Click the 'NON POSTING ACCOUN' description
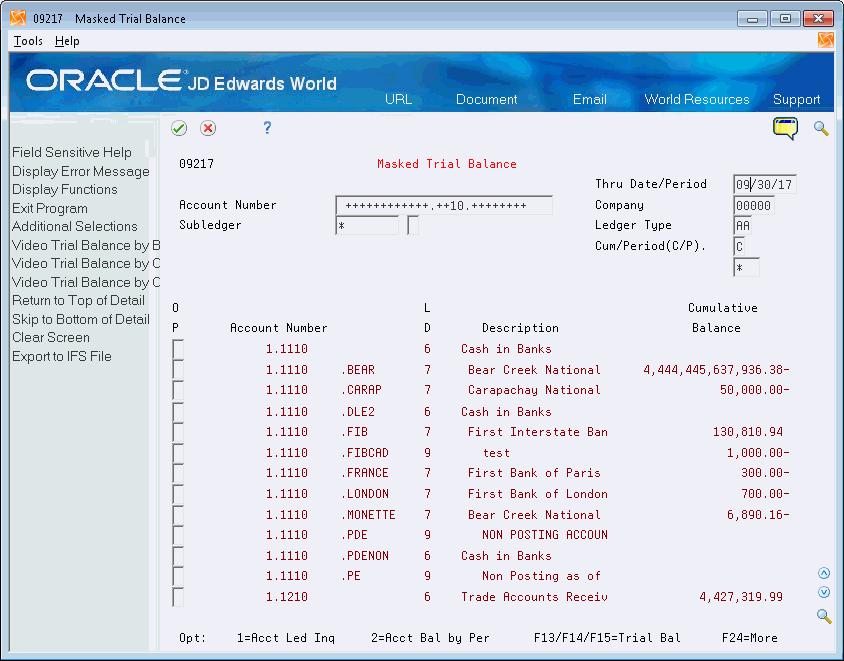The width and height of the screenshot is (844, 661). click(x=545, y=535)
